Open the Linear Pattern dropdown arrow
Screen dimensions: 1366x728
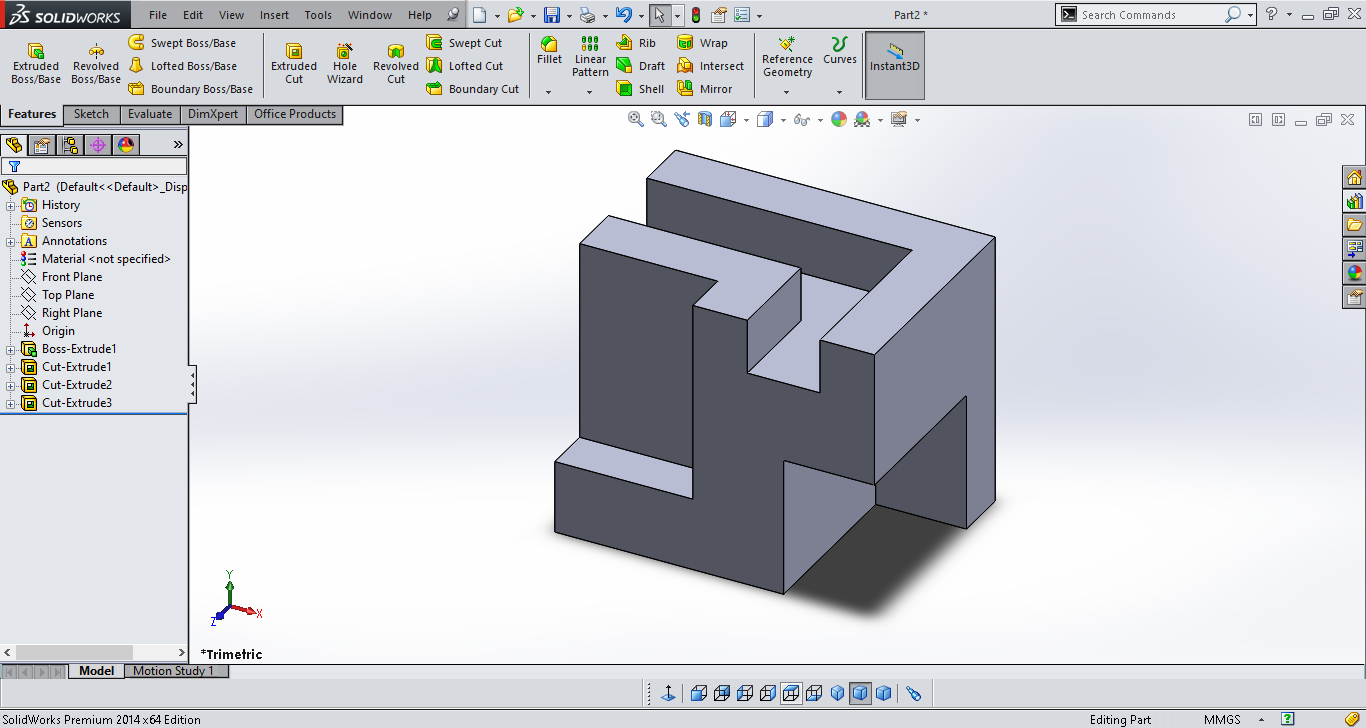pyautogui.click(x=589, y=92)
